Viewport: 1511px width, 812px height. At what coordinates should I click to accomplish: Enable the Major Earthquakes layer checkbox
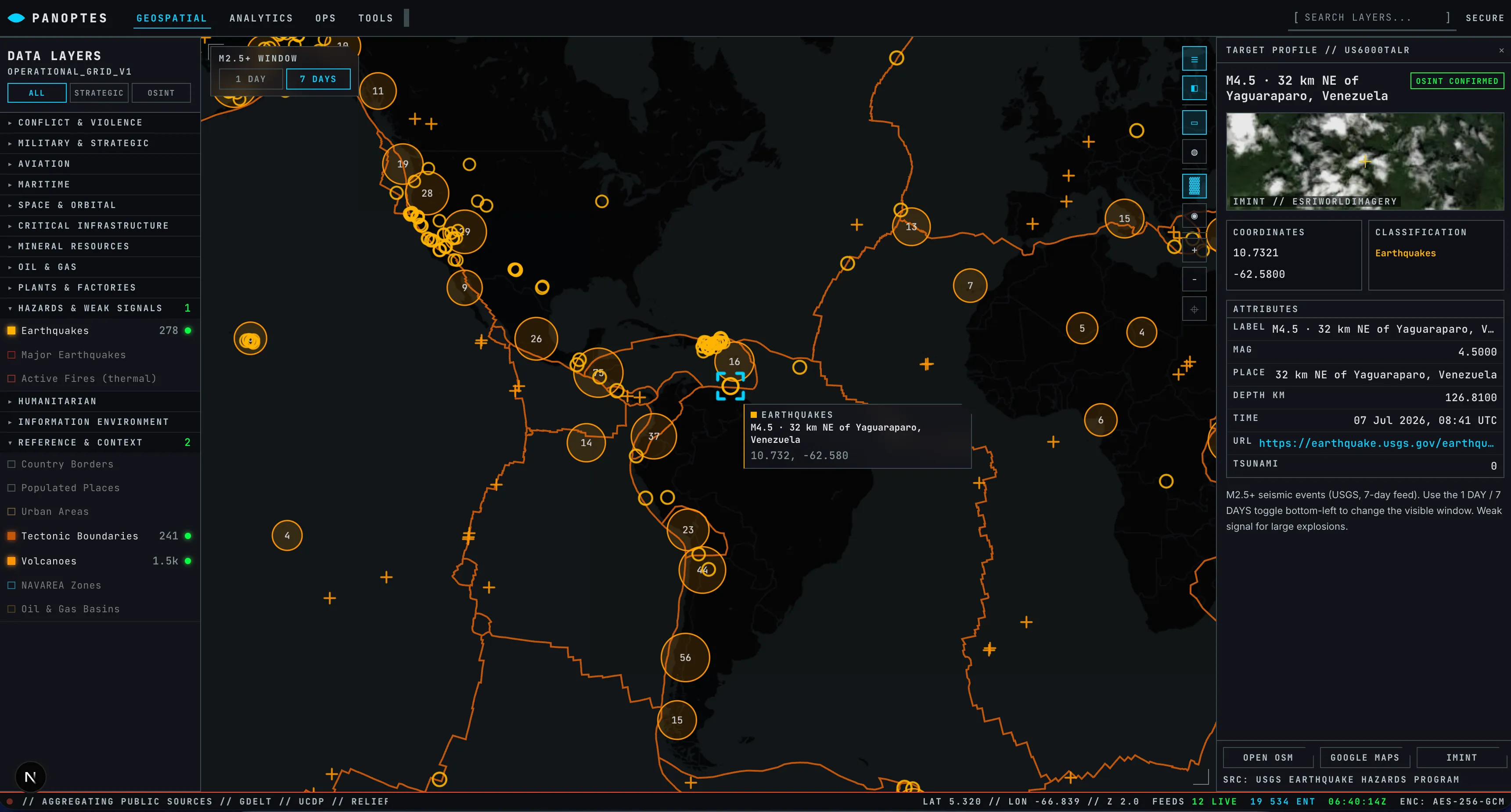11,355
